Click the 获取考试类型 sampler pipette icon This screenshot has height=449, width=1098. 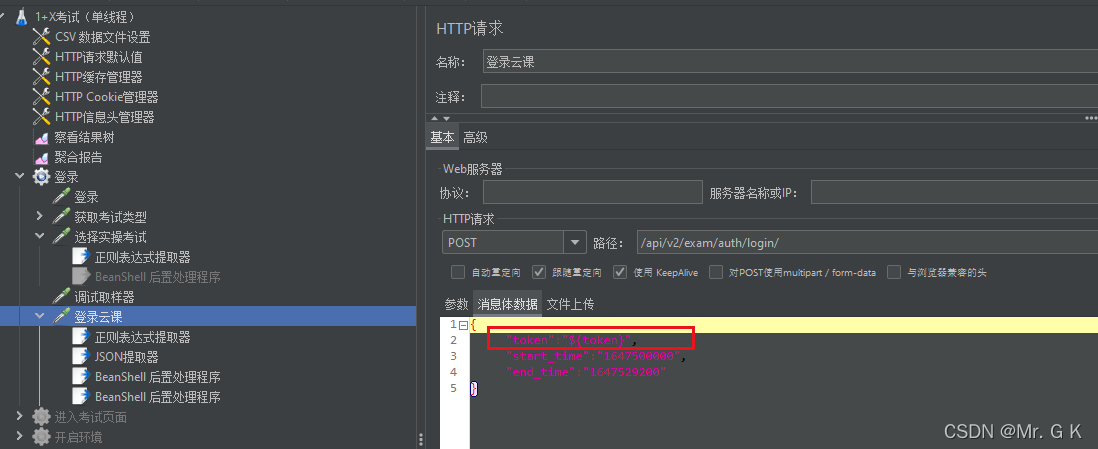click(62, 217)
